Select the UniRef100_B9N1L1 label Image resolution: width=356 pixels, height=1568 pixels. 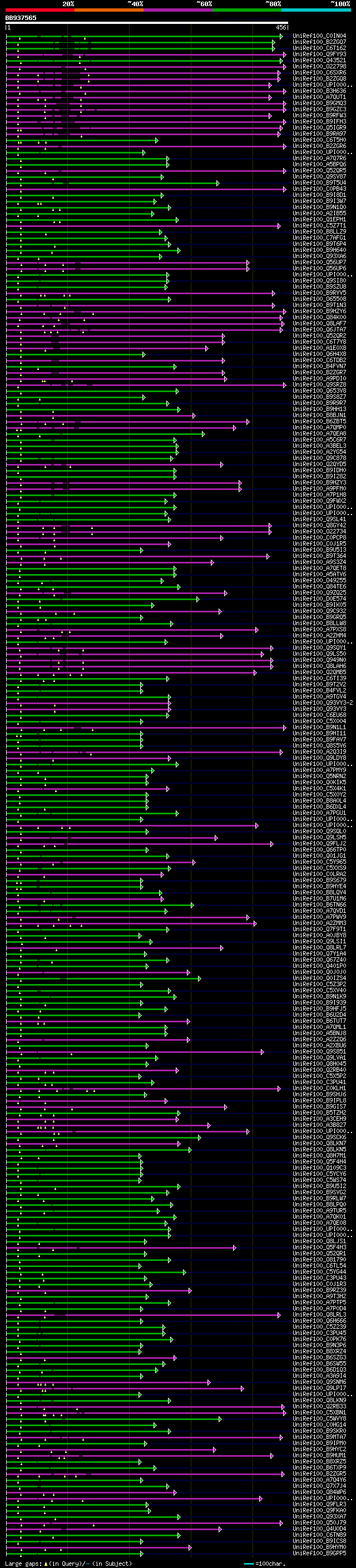[319, 728]
